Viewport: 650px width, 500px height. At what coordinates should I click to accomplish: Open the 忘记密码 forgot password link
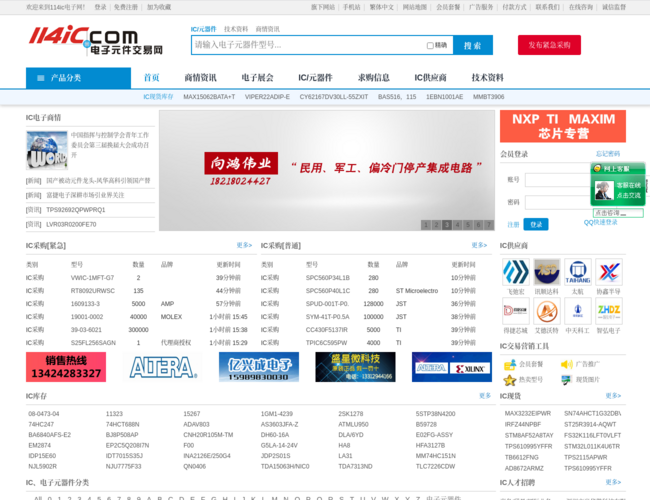tap(607, 154)
